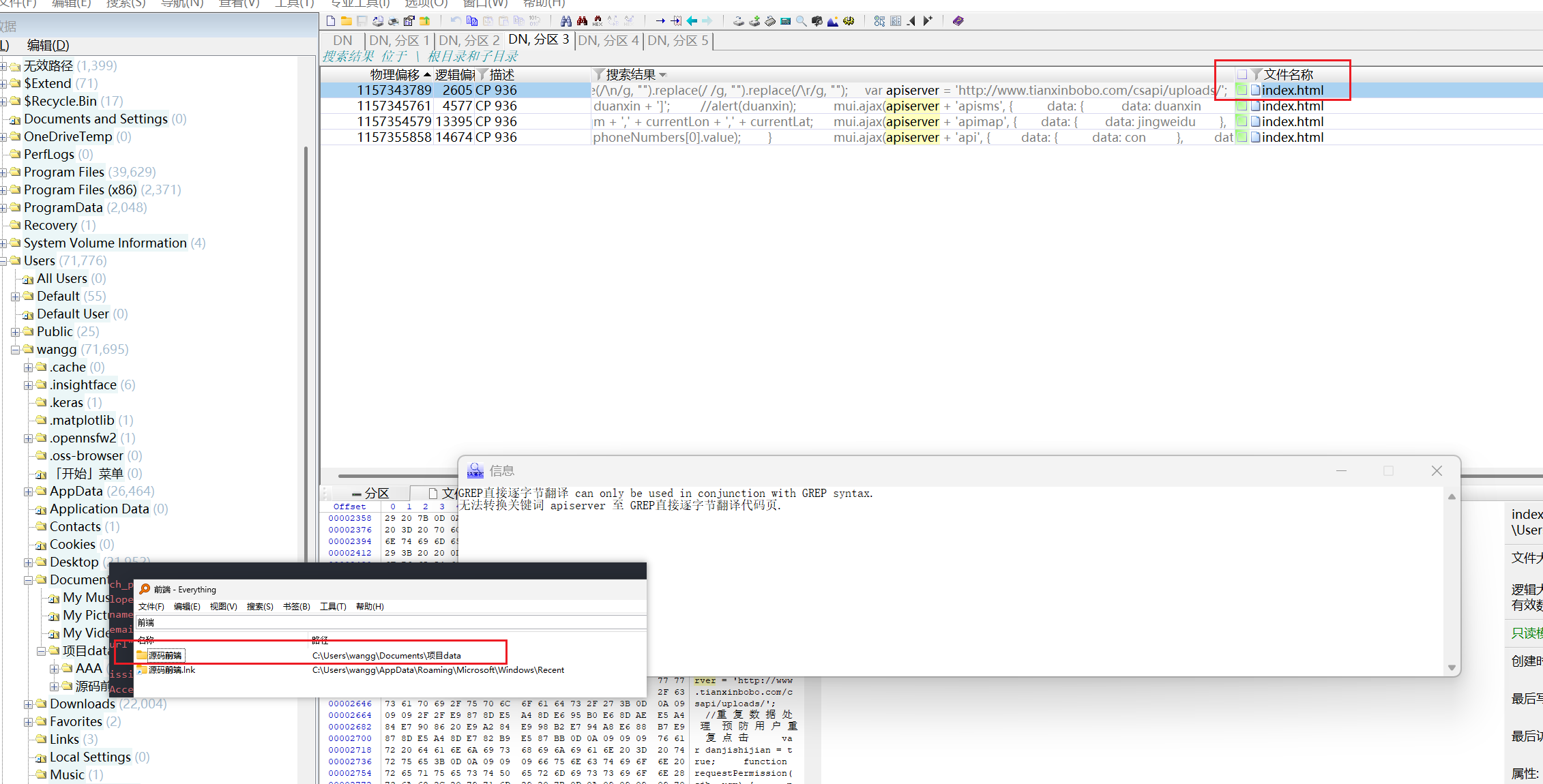Image resolution: width=1543 pixels, height=784 pixels.
Task: Click the blue back arrow icon
Action: 692,21
